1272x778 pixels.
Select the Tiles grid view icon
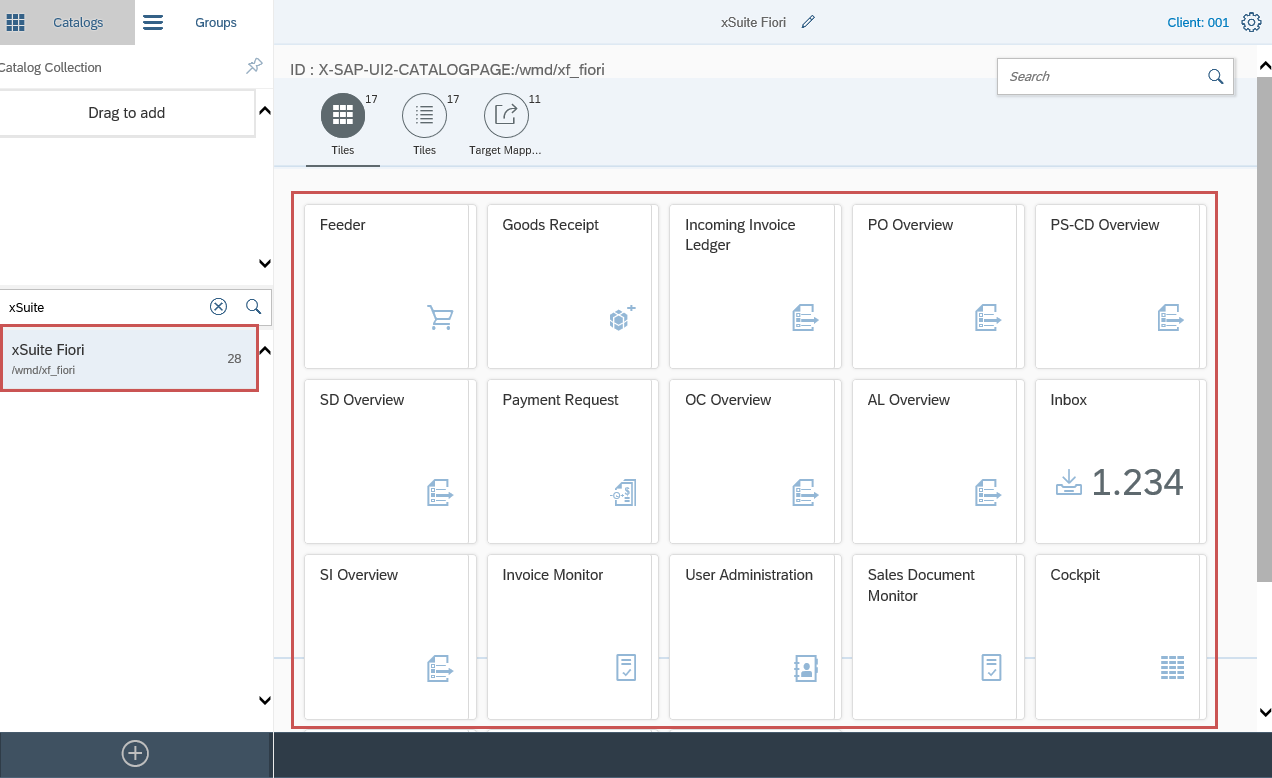[x=343, y=116]
